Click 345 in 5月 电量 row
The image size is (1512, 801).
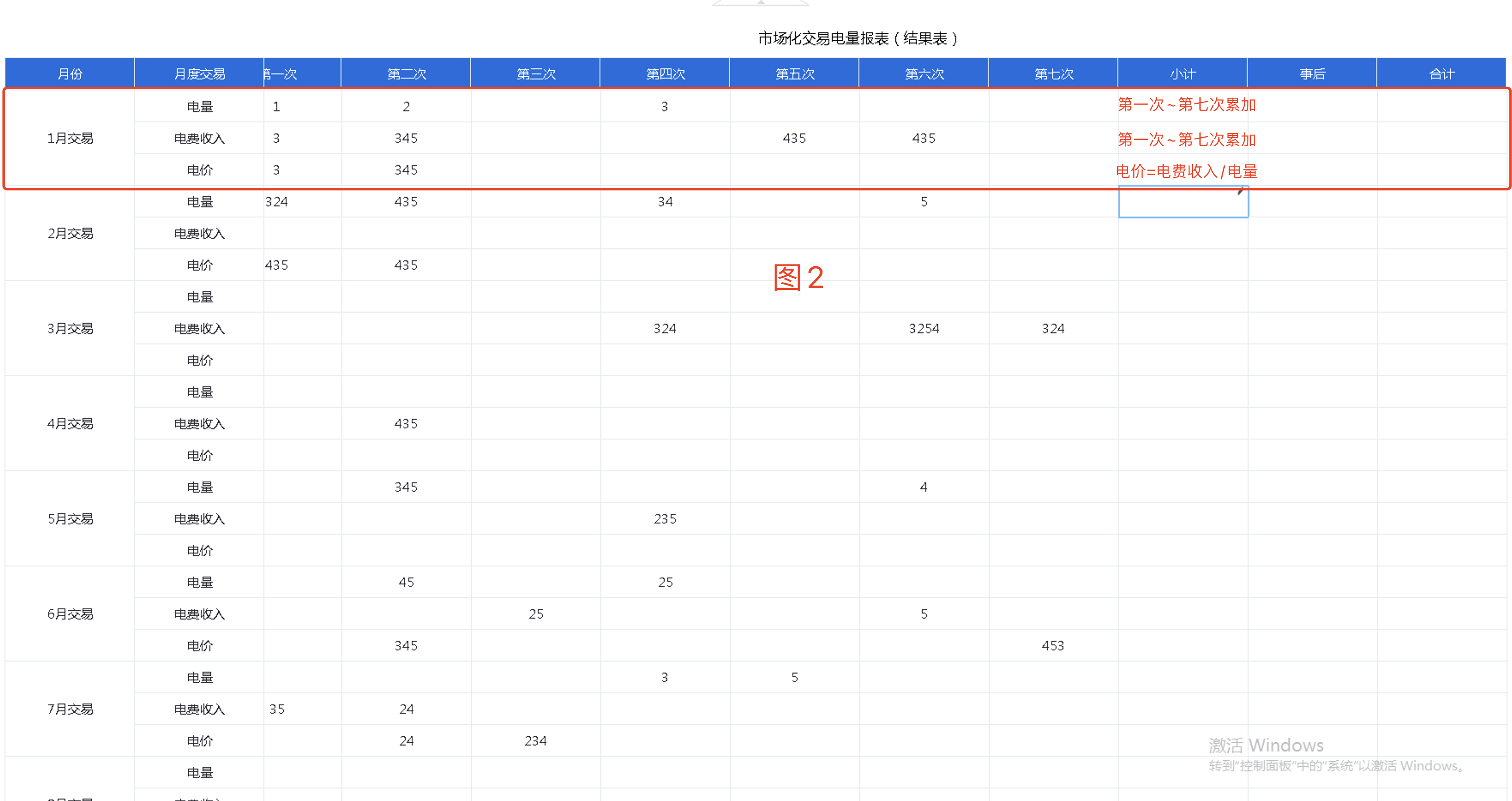(406, 487)
